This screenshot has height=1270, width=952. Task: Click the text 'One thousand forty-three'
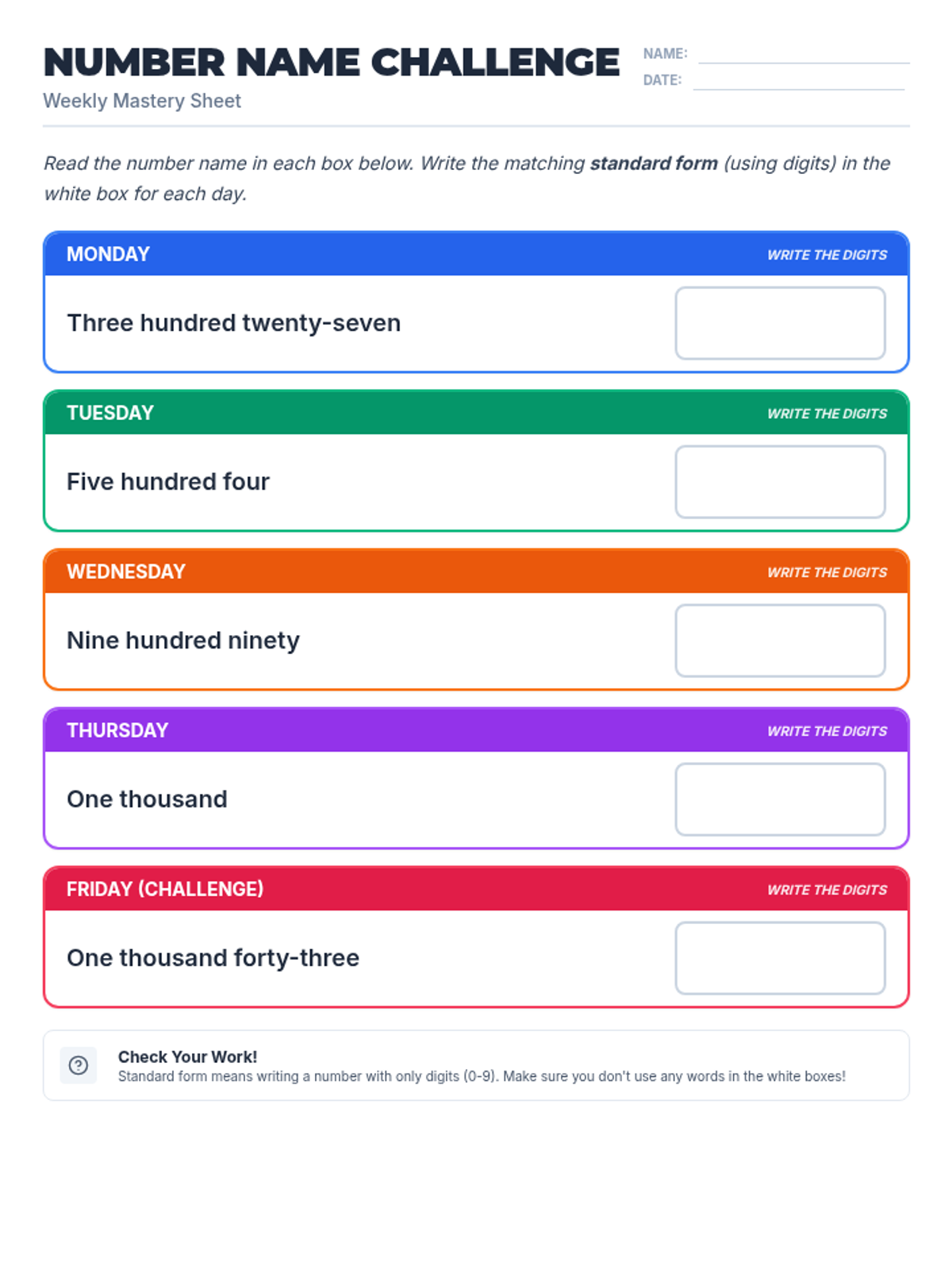213,958
